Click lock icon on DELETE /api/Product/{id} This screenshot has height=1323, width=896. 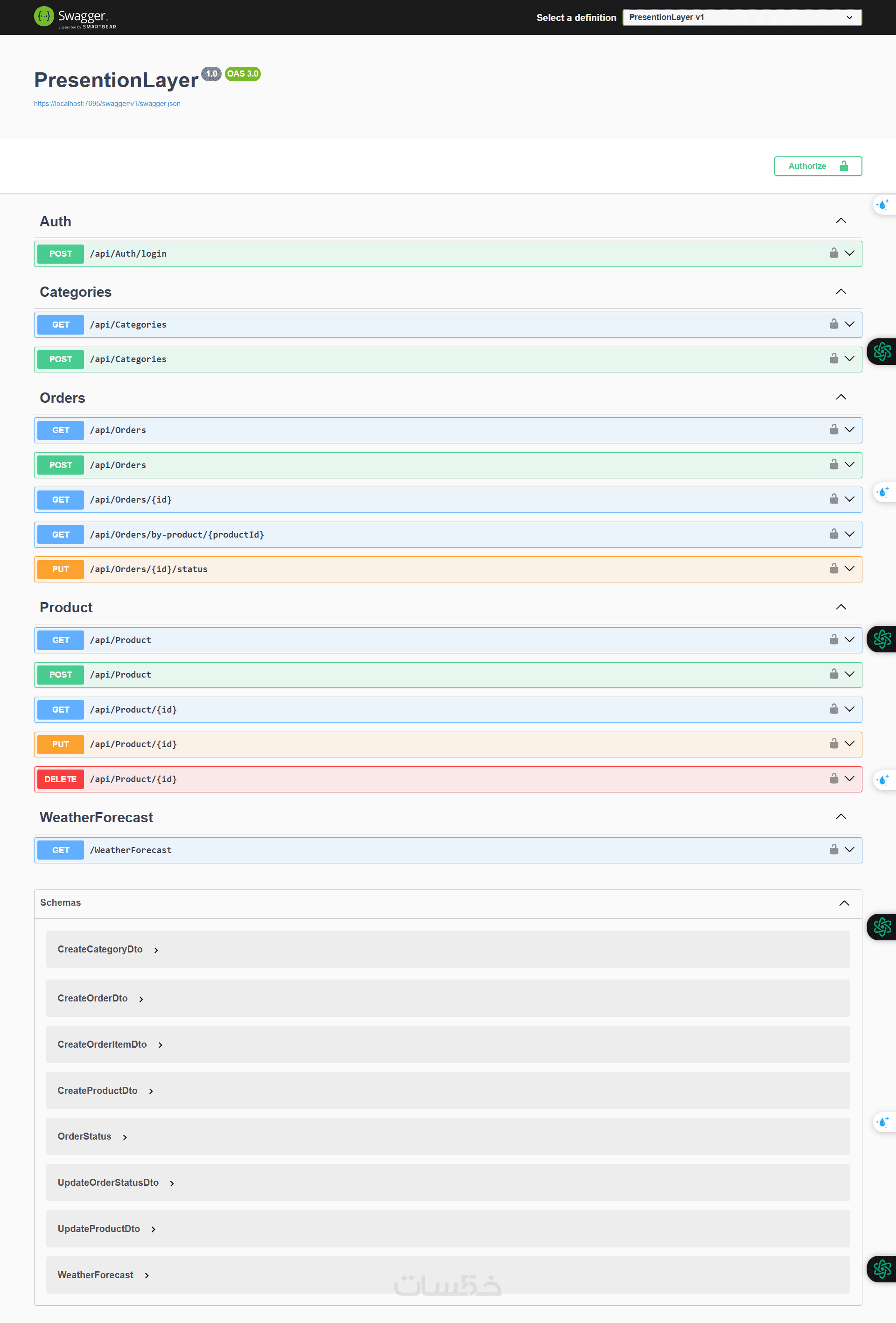pyautogui.click(x=833, y=778)
